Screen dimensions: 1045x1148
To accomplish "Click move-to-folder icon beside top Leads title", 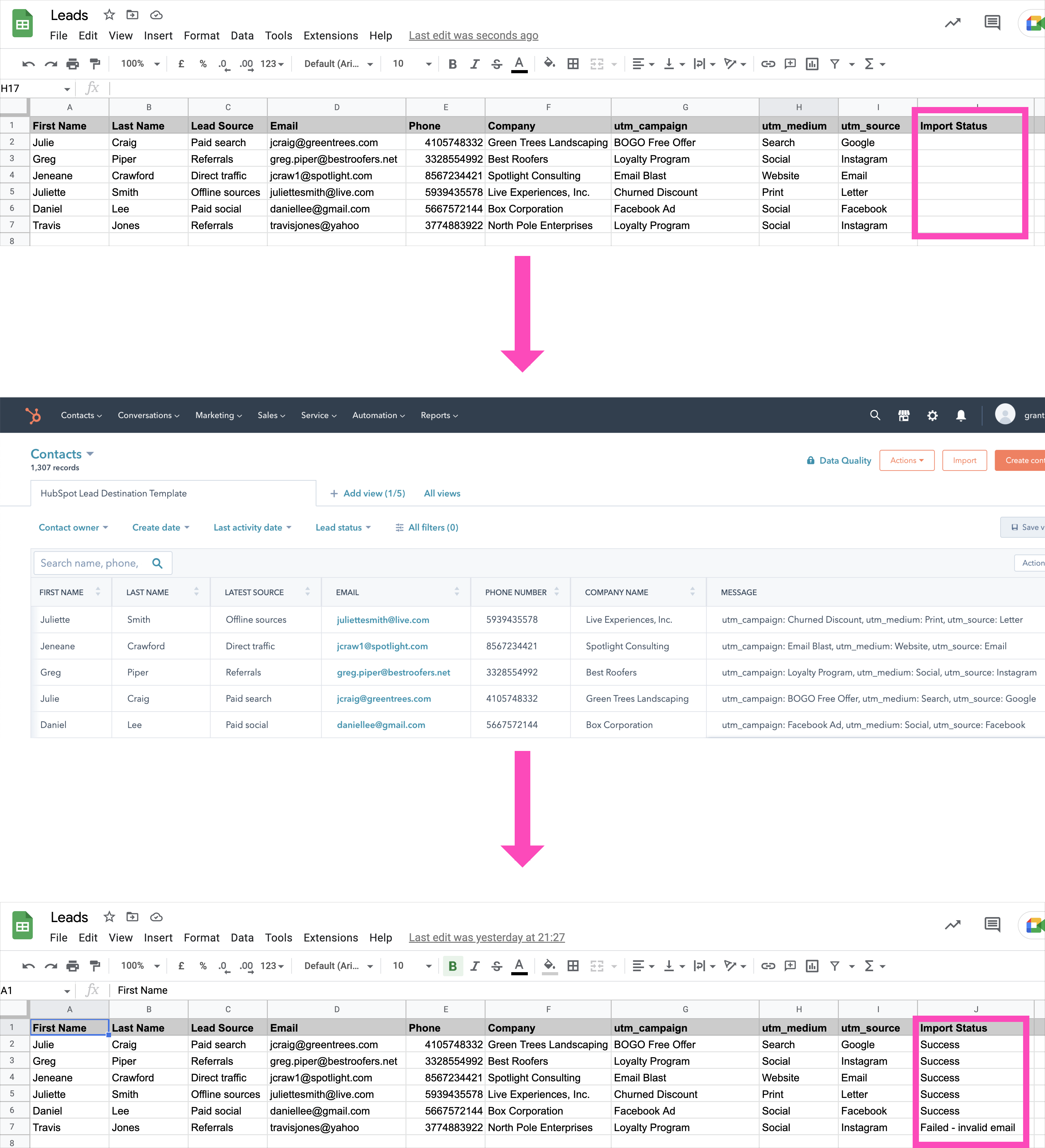I will (132, 15).
